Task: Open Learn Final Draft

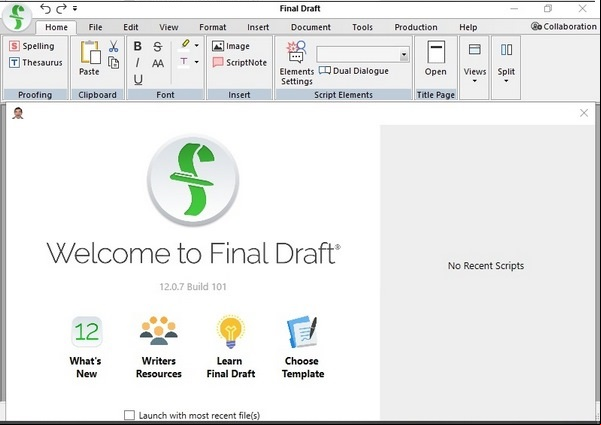Action: pyautogui.click(x=231, y=347)
